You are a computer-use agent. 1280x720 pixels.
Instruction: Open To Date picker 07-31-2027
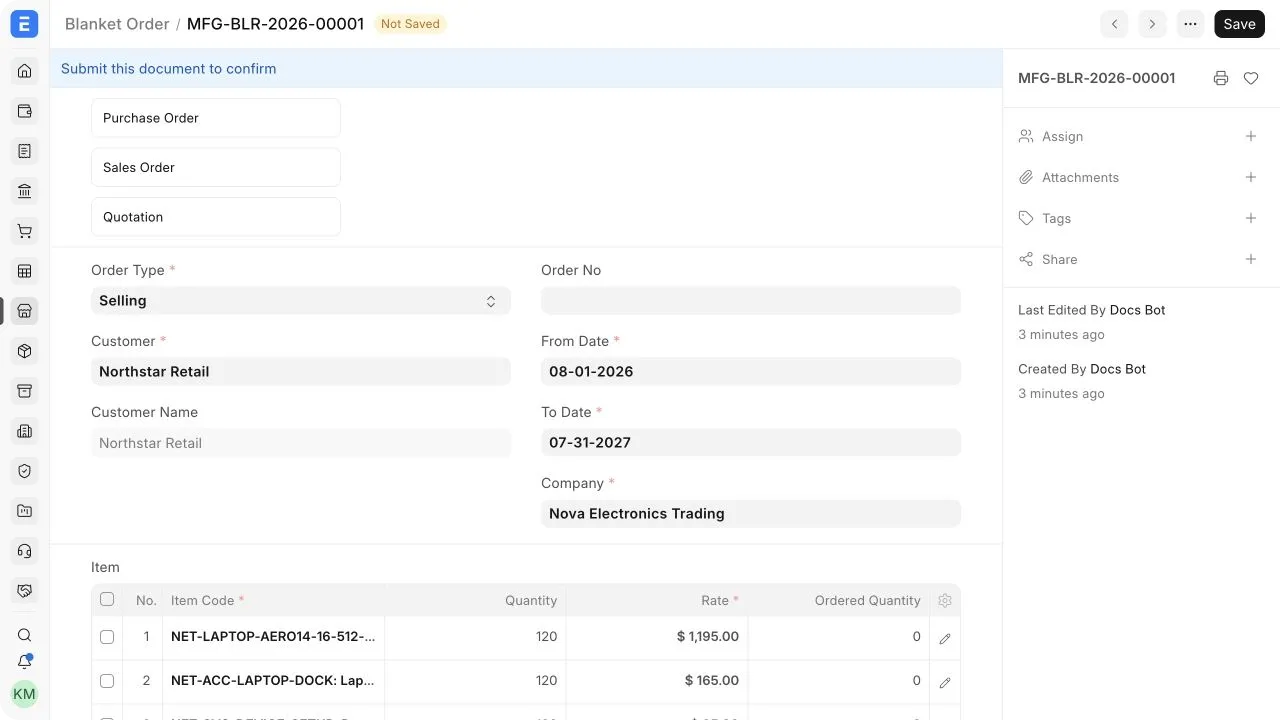(751, 443)
